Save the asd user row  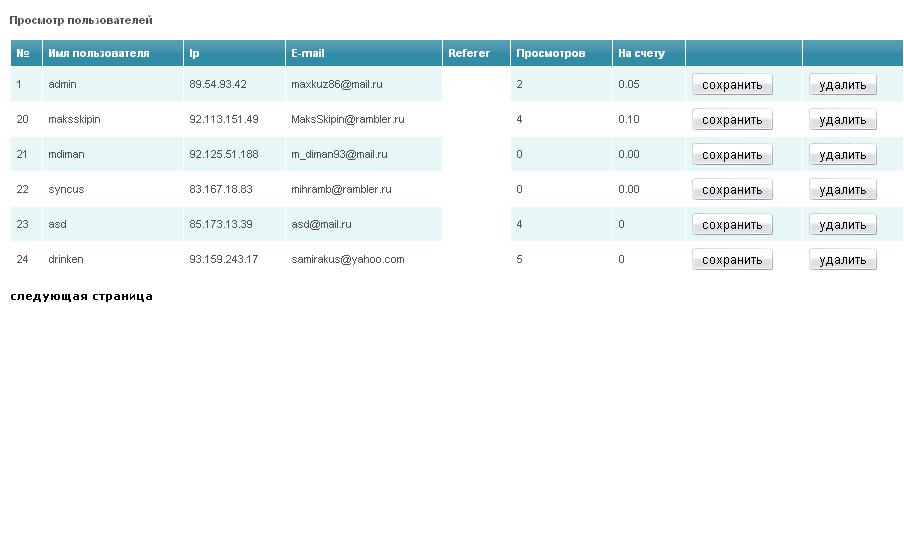pos(732,225)
